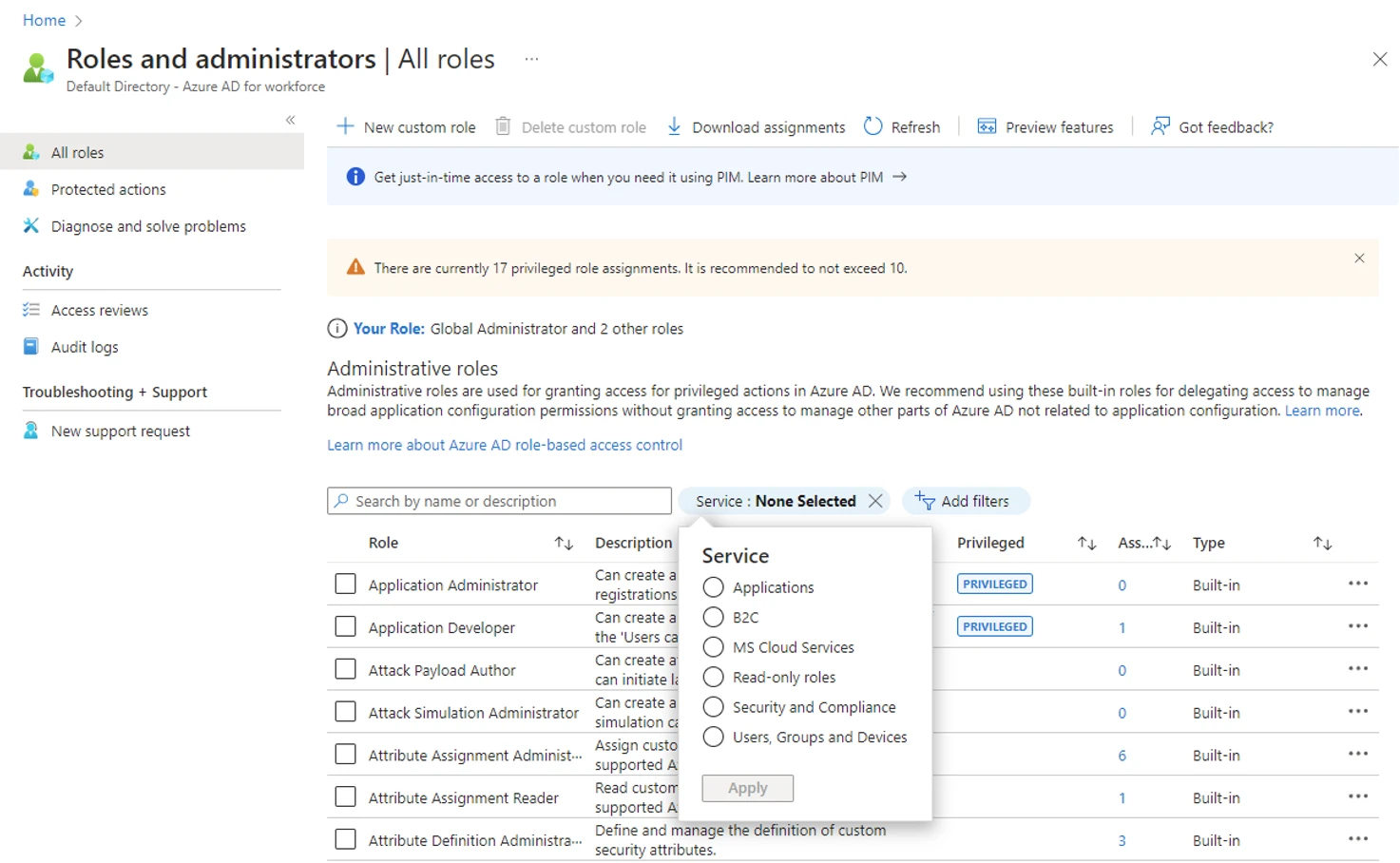Check the Attack Simulation Administrator checkbox
The height and width of the screenshot is (863, 1400).
[x=346, y=712]
